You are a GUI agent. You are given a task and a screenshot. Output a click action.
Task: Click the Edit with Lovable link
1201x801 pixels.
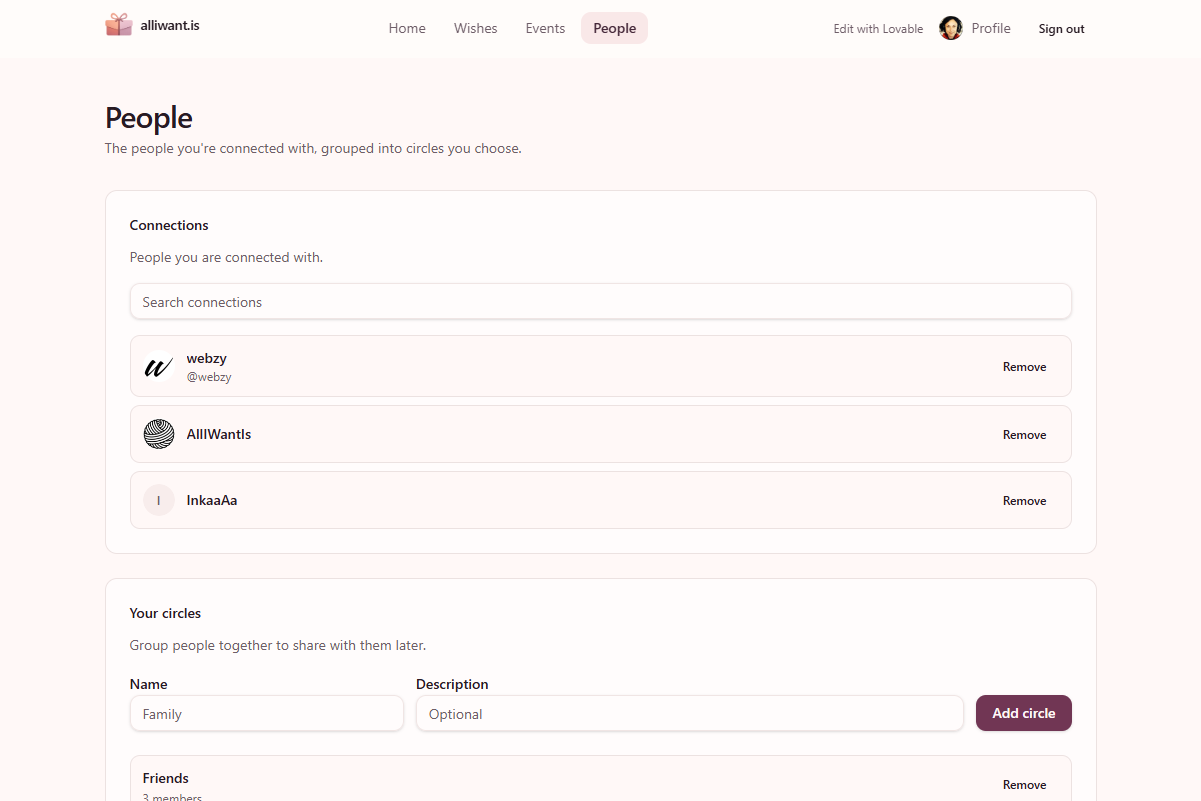tap(878, 29)
